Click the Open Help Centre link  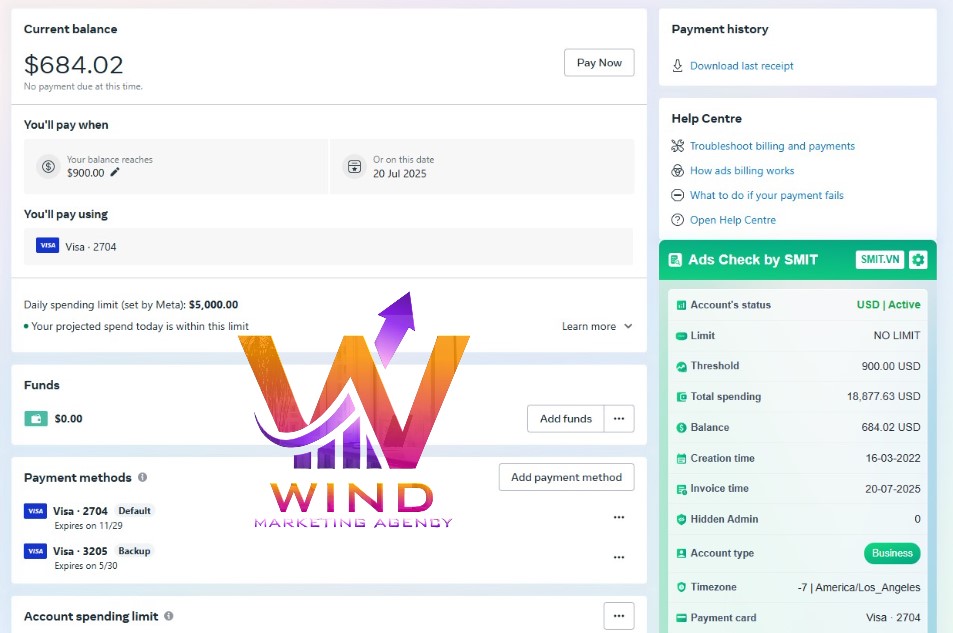tap(732, 220)
